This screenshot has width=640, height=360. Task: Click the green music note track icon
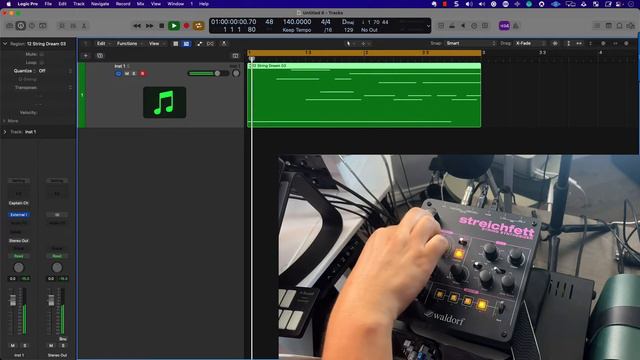164,102
